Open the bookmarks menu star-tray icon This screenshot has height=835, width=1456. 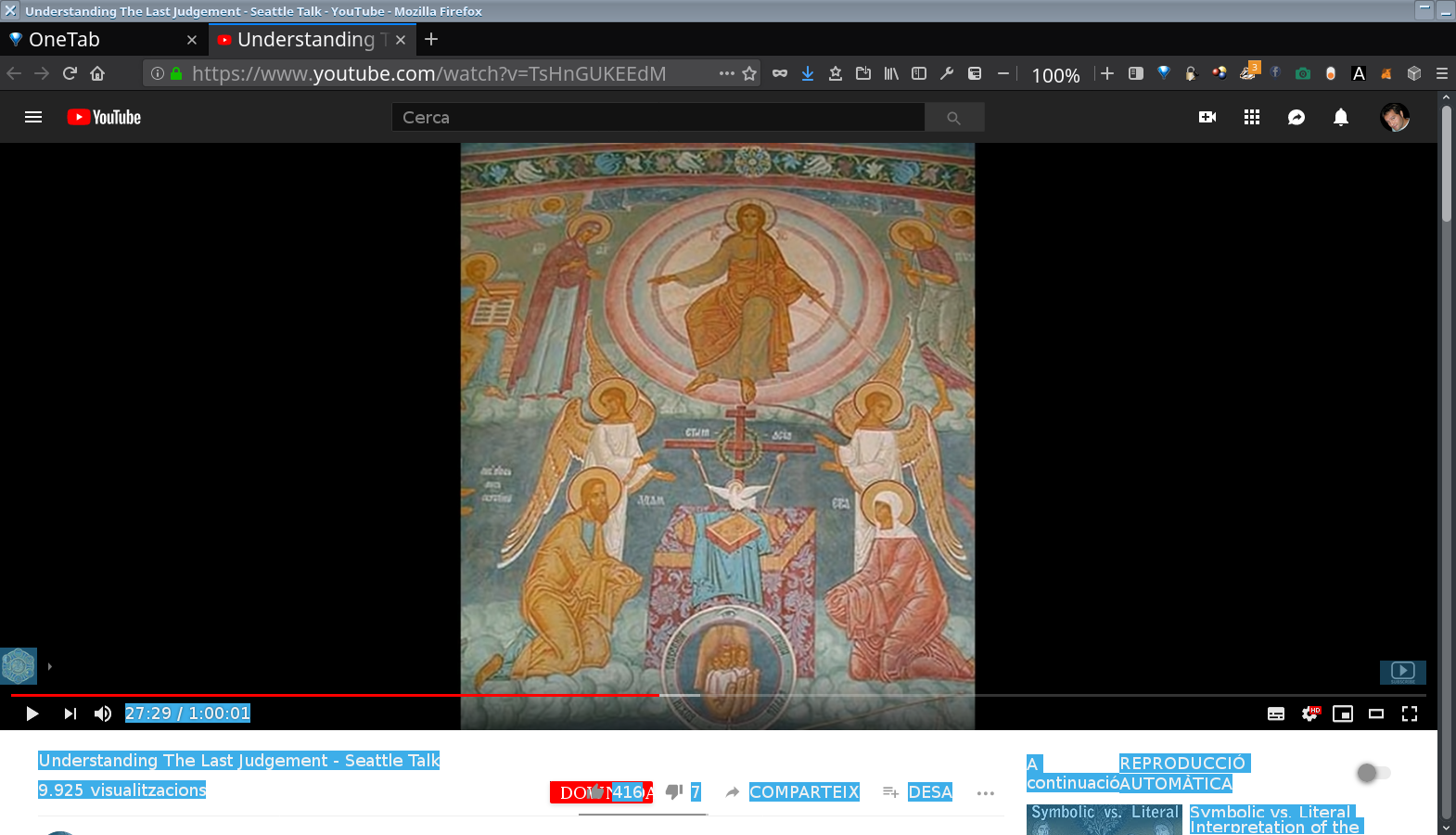pos(836,73)
